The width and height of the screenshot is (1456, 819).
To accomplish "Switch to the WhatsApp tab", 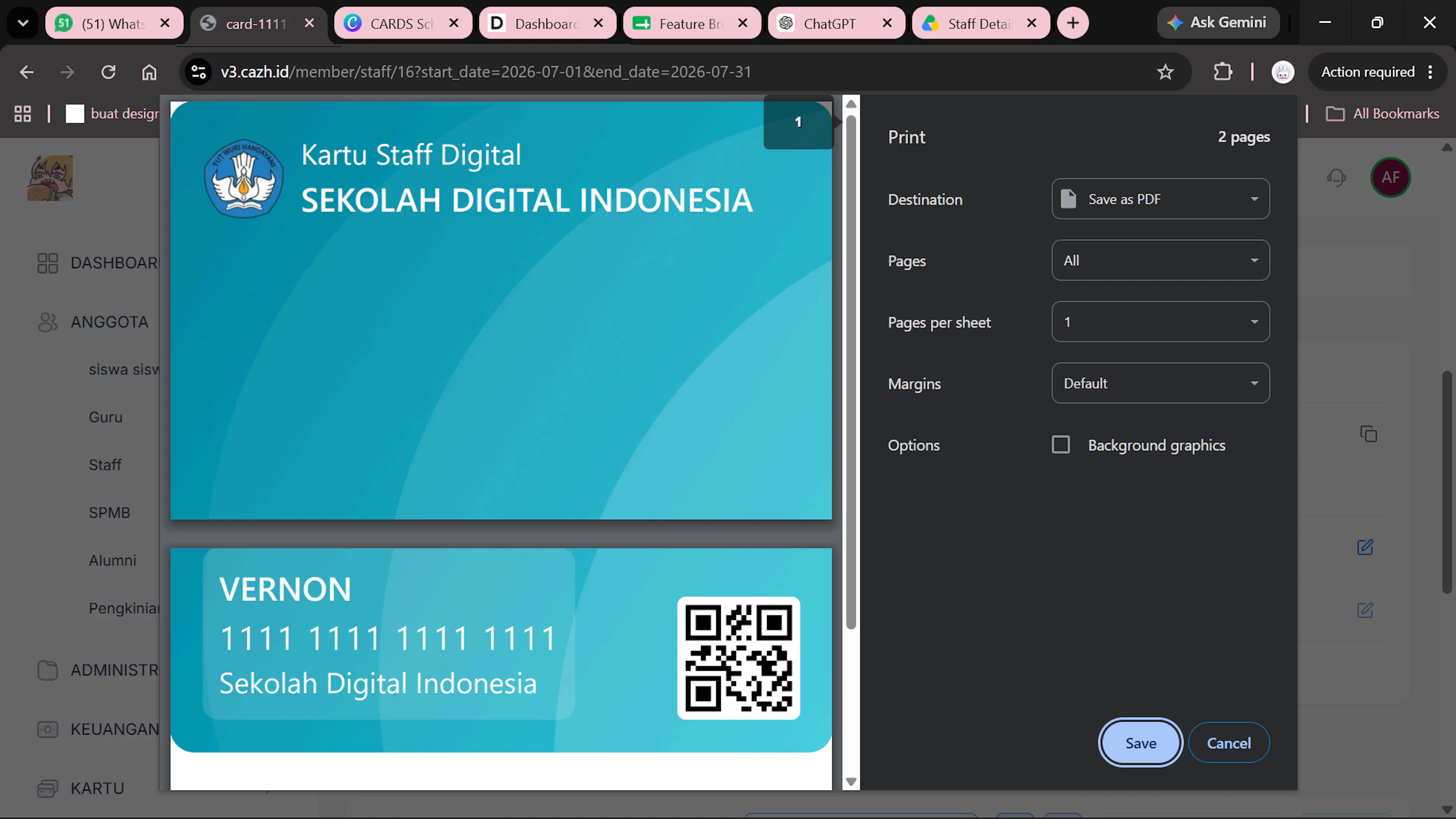I will coord(114,23).
